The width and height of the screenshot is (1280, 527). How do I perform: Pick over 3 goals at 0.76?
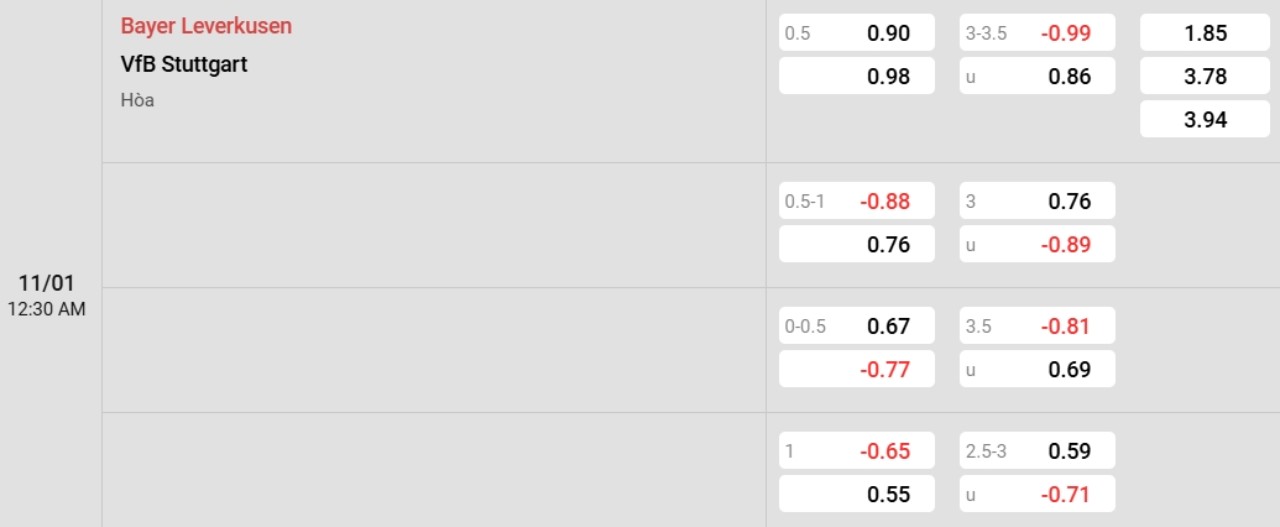1037,201
